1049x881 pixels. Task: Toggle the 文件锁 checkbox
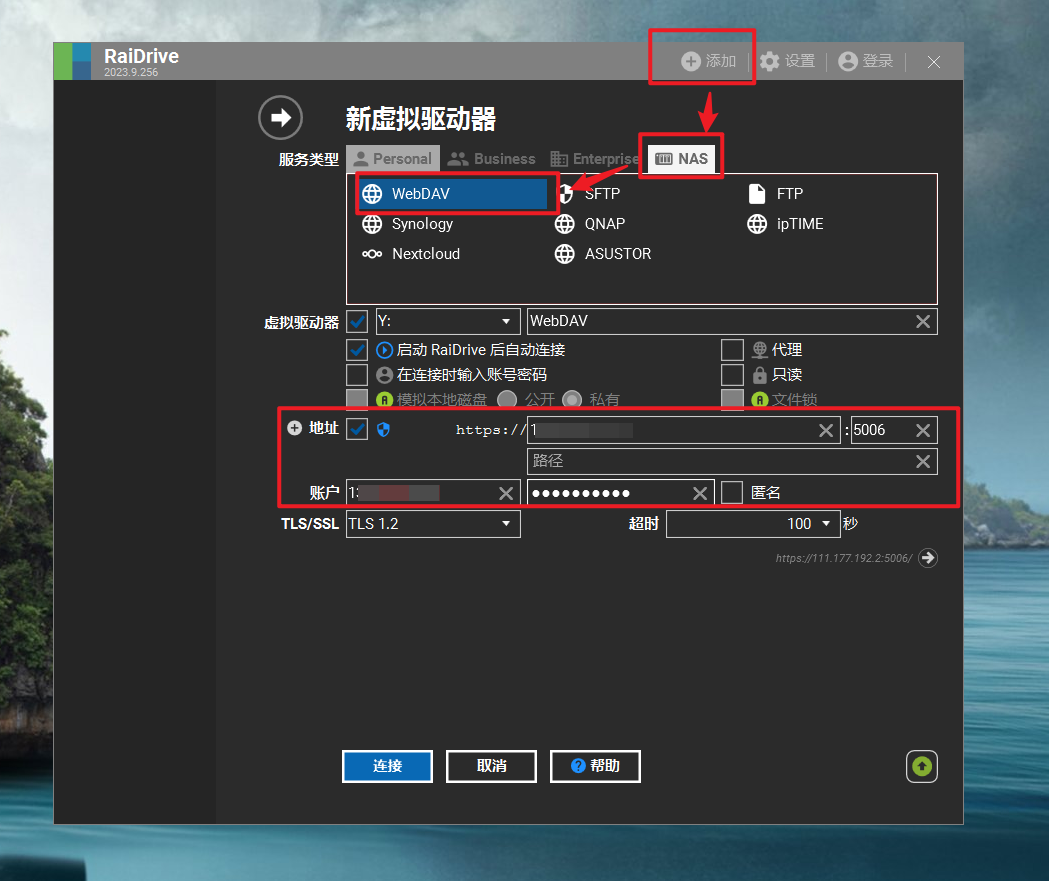[733, 399]
